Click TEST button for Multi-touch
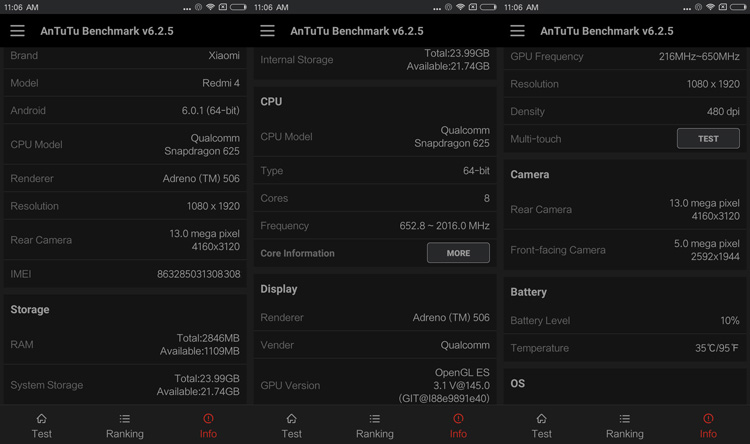Image resolution: width=750 pixels, height=444 pixels. coord(708,139)
